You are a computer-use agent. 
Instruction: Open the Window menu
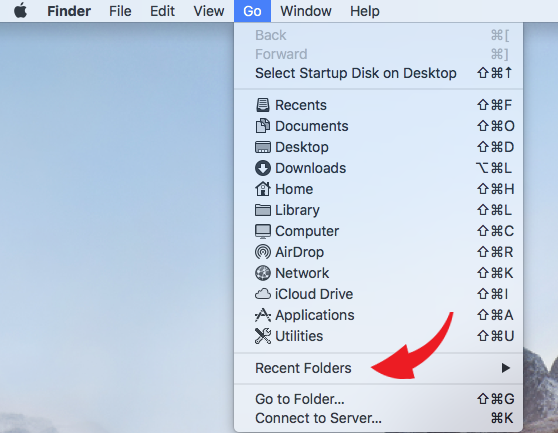(306, 11)
